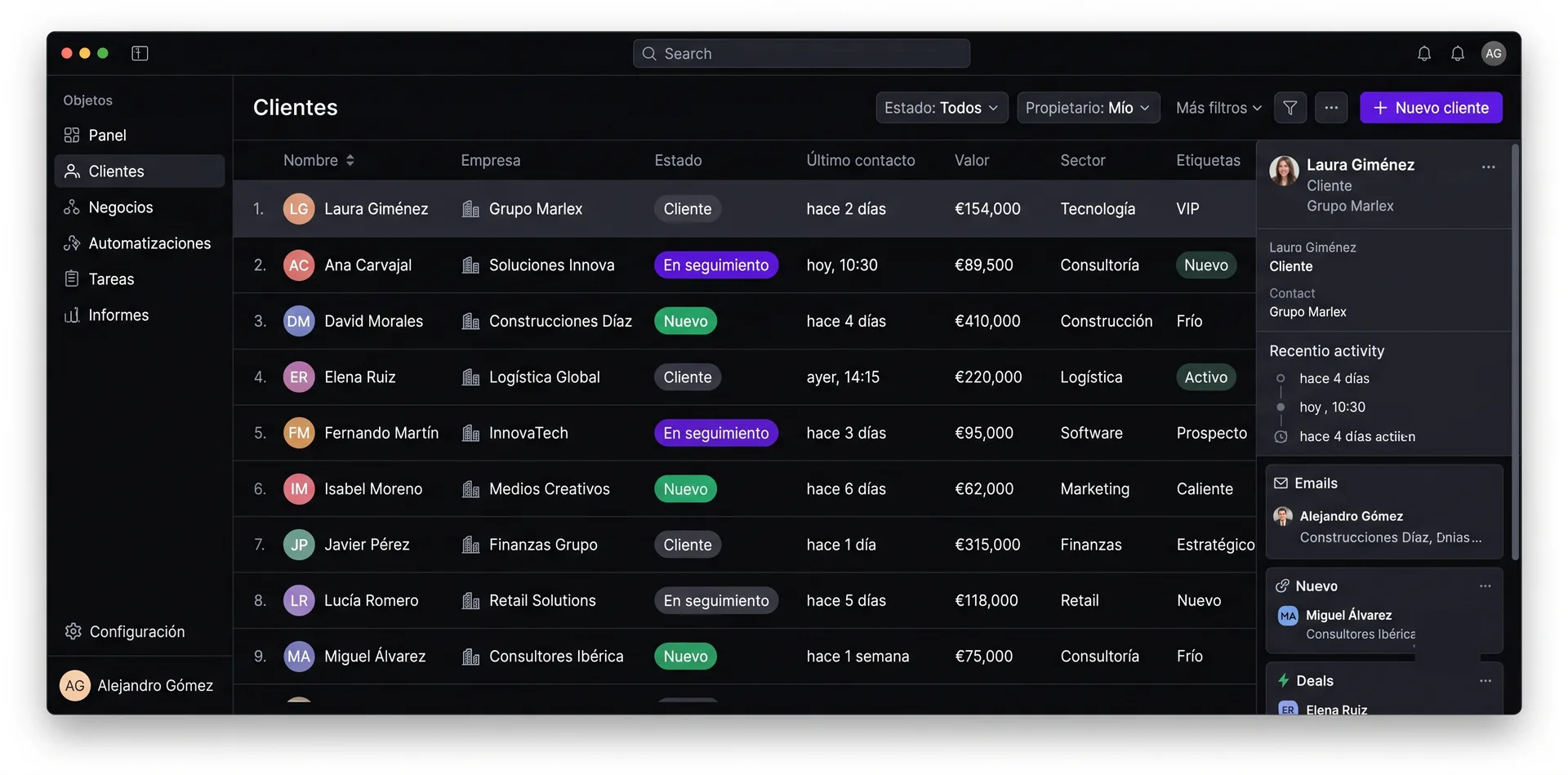
Task: Click the AC avatar for Ana Carvajal
Action: 299,265
